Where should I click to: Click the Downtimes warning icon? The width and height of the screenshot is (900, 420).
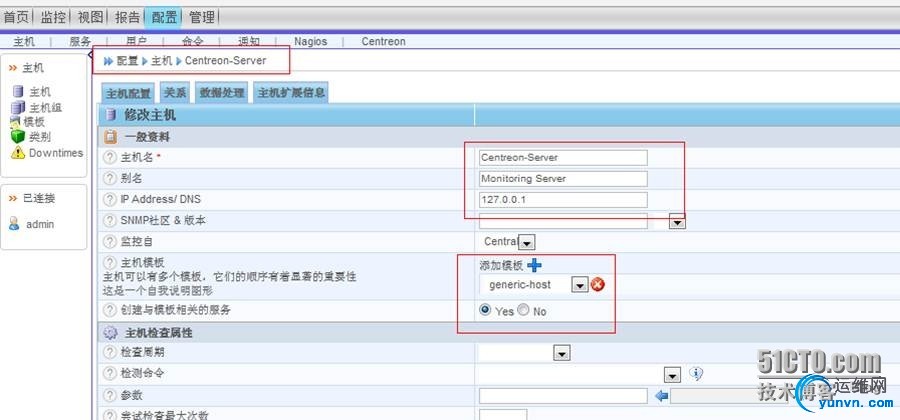tap(18, 153)
